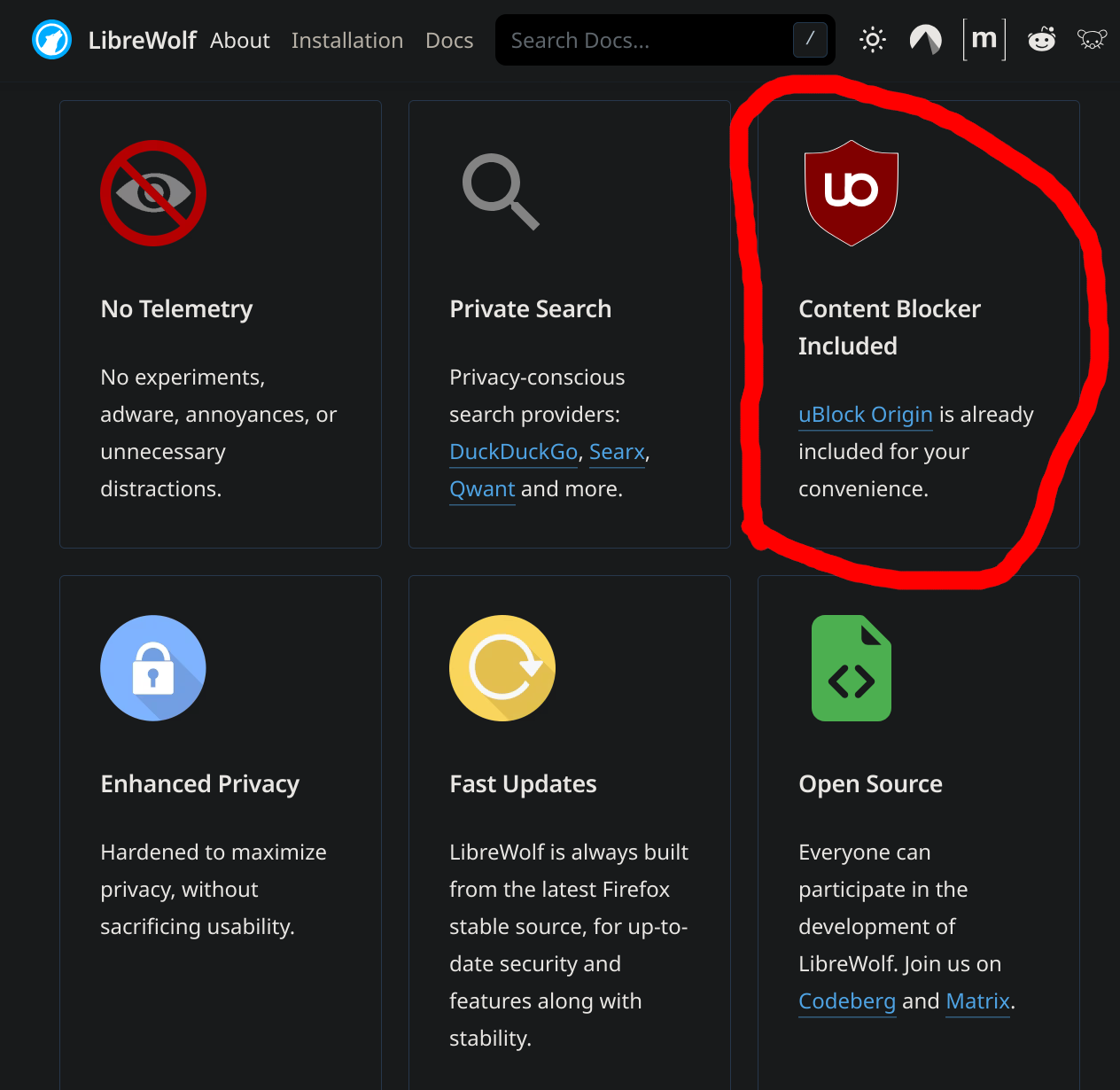Open the Installation menu item

347,41
